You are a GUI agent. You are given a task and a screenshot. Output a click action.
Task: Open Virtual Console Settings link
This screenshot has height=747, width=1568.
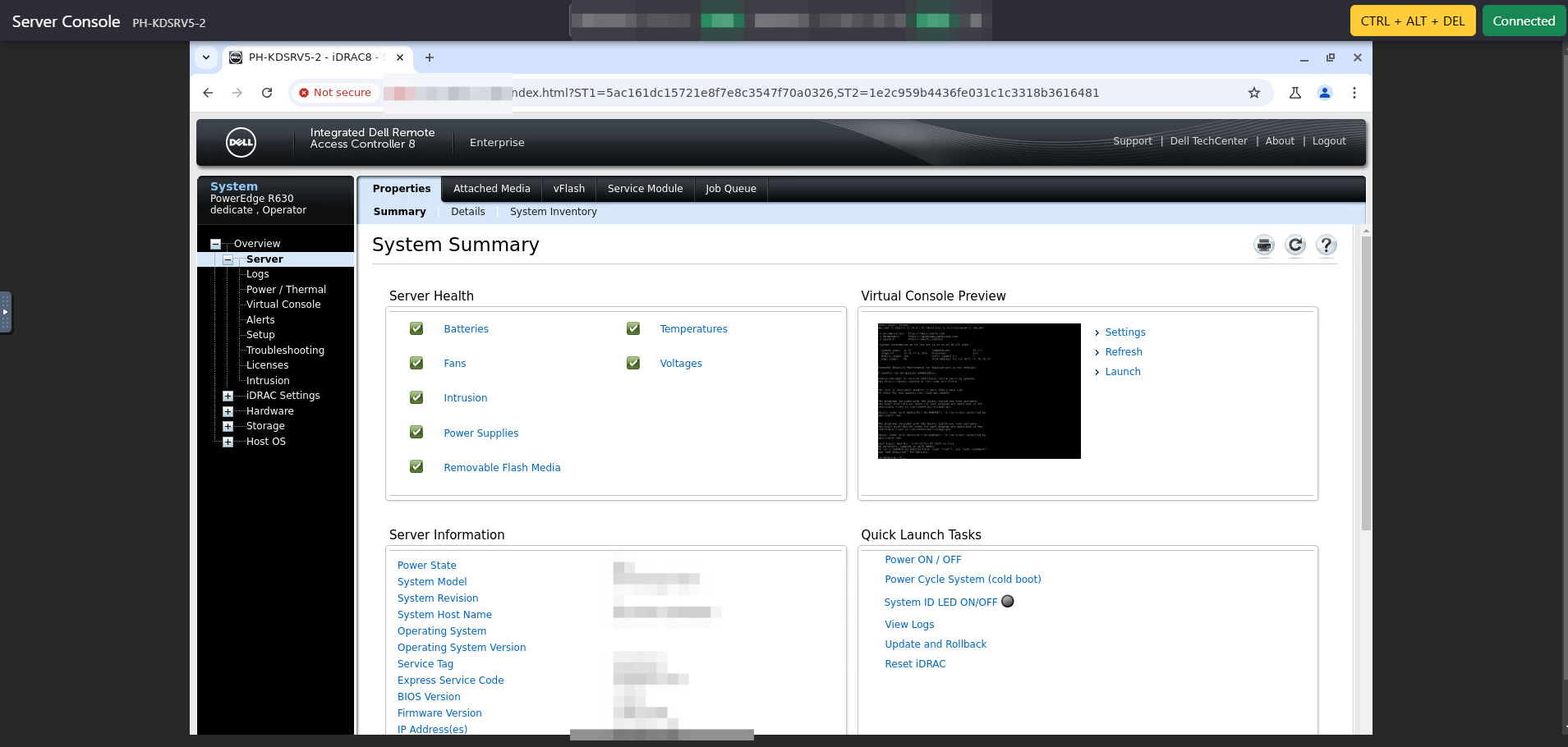click(x=1125, y=332)
